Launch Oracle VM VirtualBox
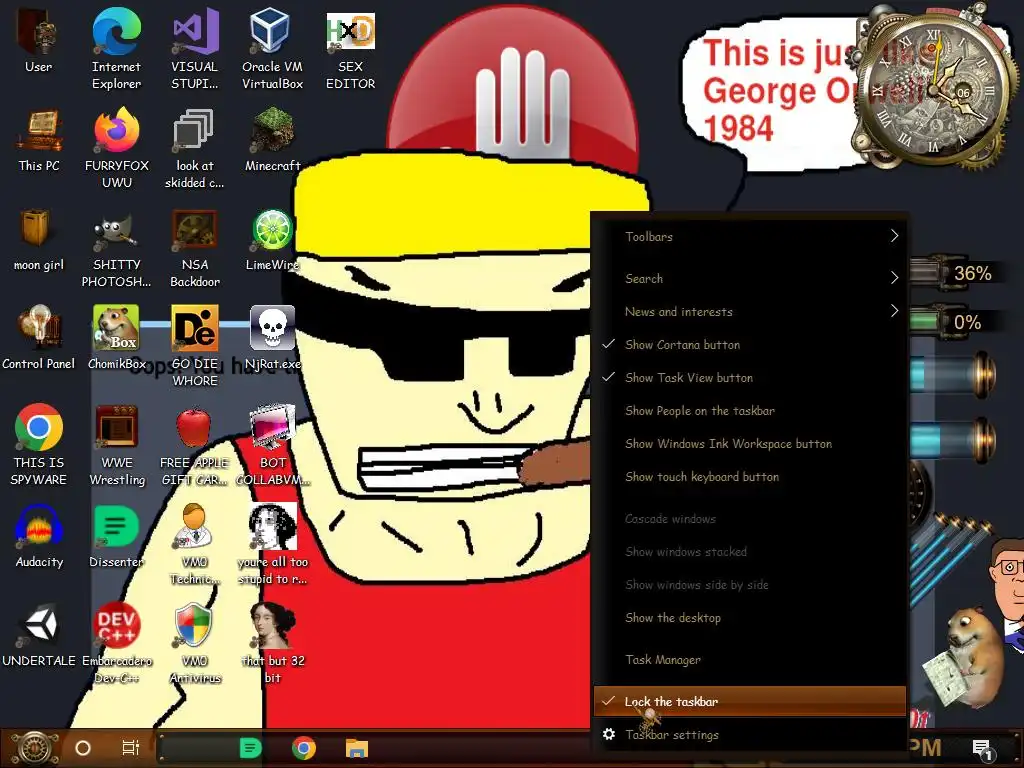1024x768 pixels. point(272,49)
